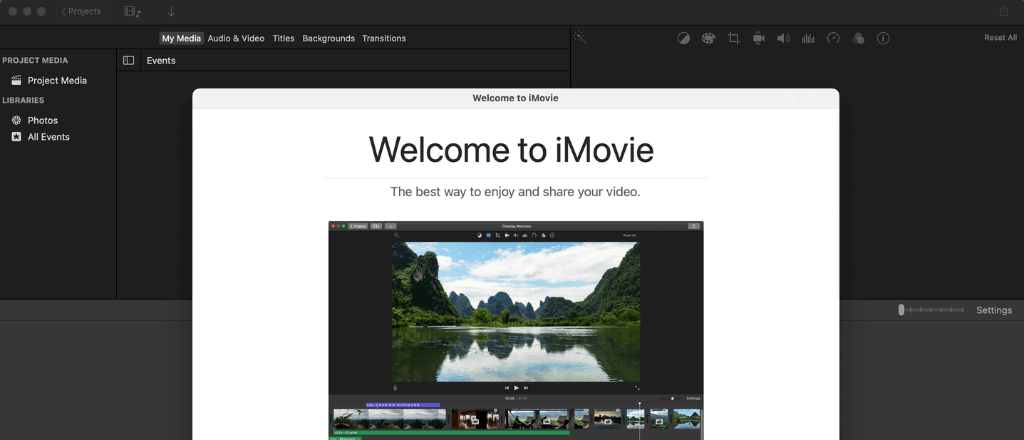Viewport: 1024px width, 440px height.
Task: Open the color correction palette tool
Action: pyautogui.click(x=709, y=39)
